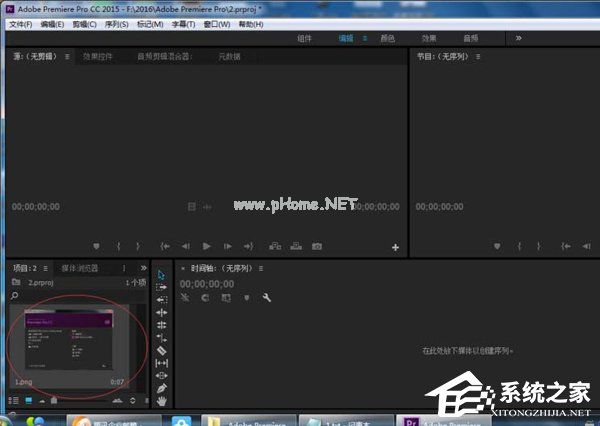Select 1.png thumbnail in Project panel
This screenshot has width=600, height=426.
(69, 340)
